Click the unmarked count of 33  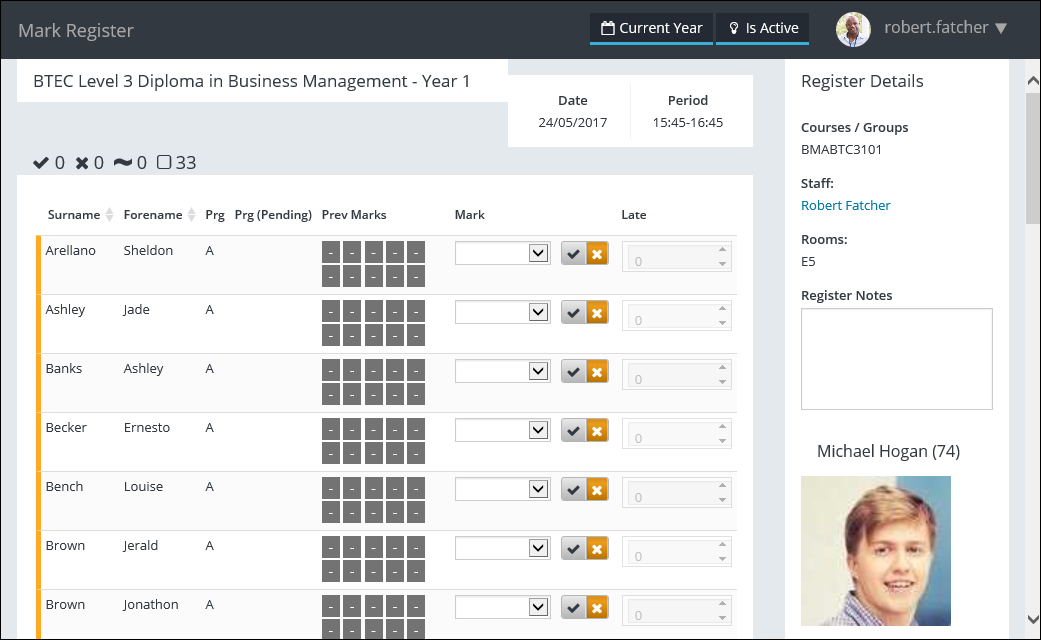pos(177,162)
